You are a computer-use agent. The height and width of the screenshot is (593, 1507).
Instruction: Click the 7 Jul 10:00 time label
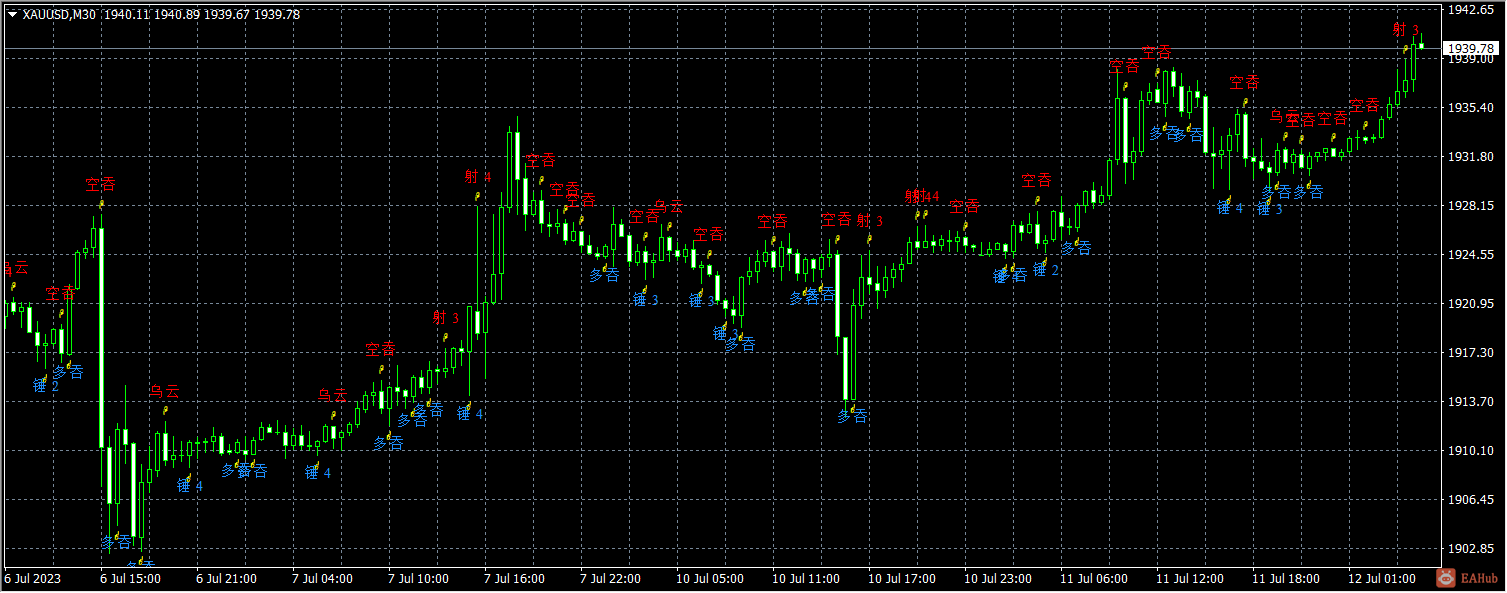[x=419, y=579]
